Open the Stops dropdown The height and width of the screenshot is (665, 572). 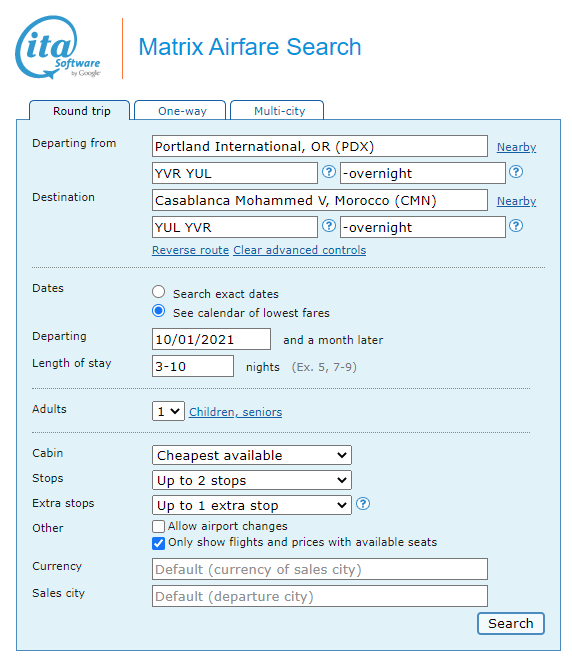coord(252,480)
